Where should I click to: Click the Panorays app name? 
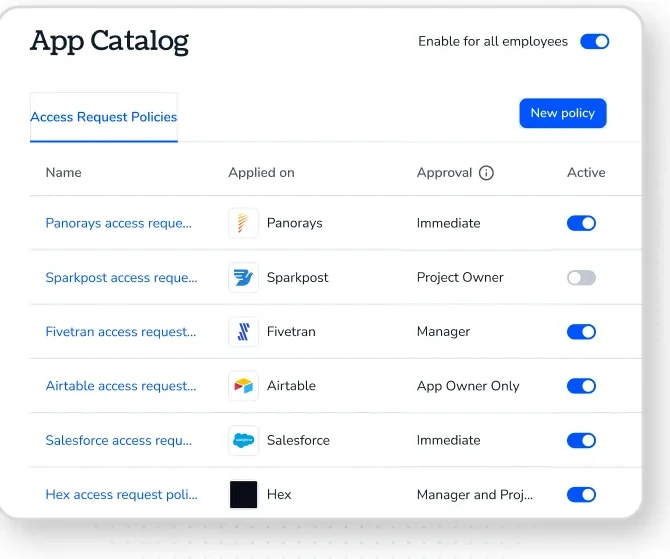294,223
